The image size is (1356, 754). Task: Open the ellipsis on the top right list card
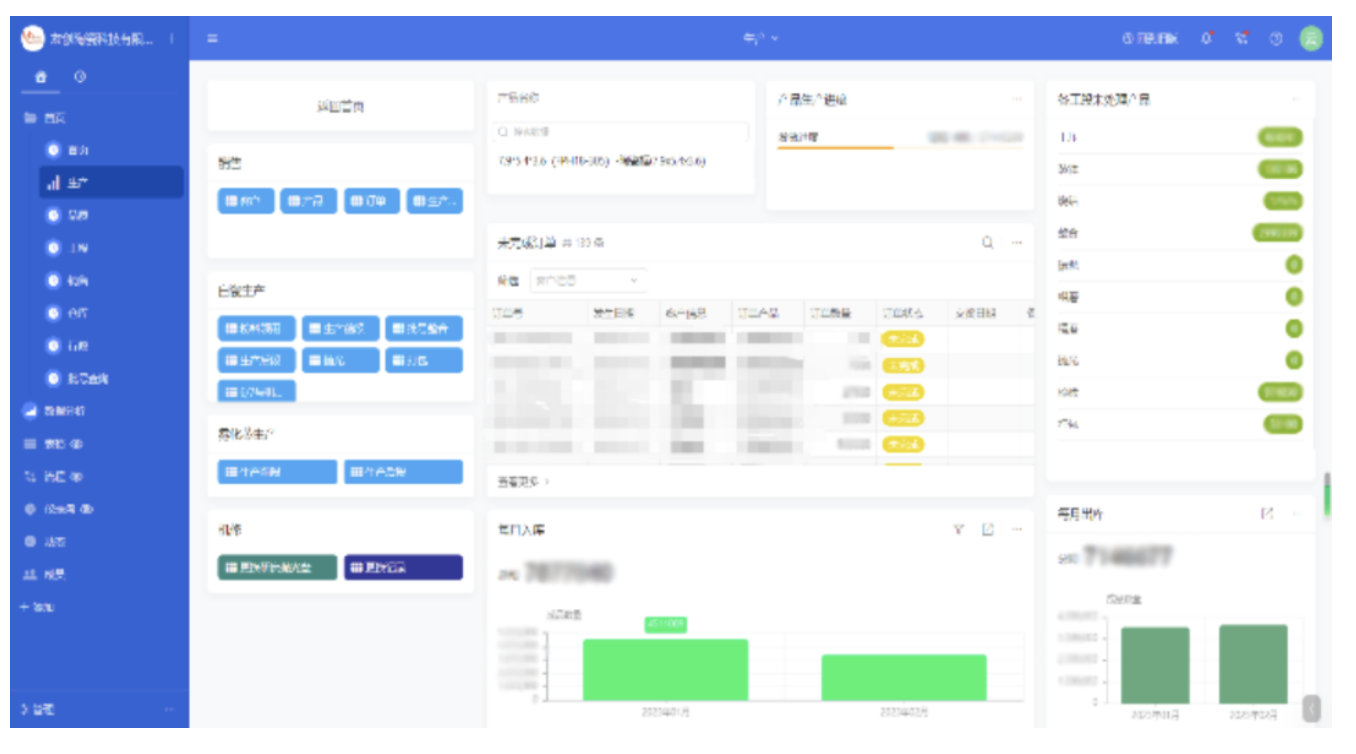[x=1296, y=99]
